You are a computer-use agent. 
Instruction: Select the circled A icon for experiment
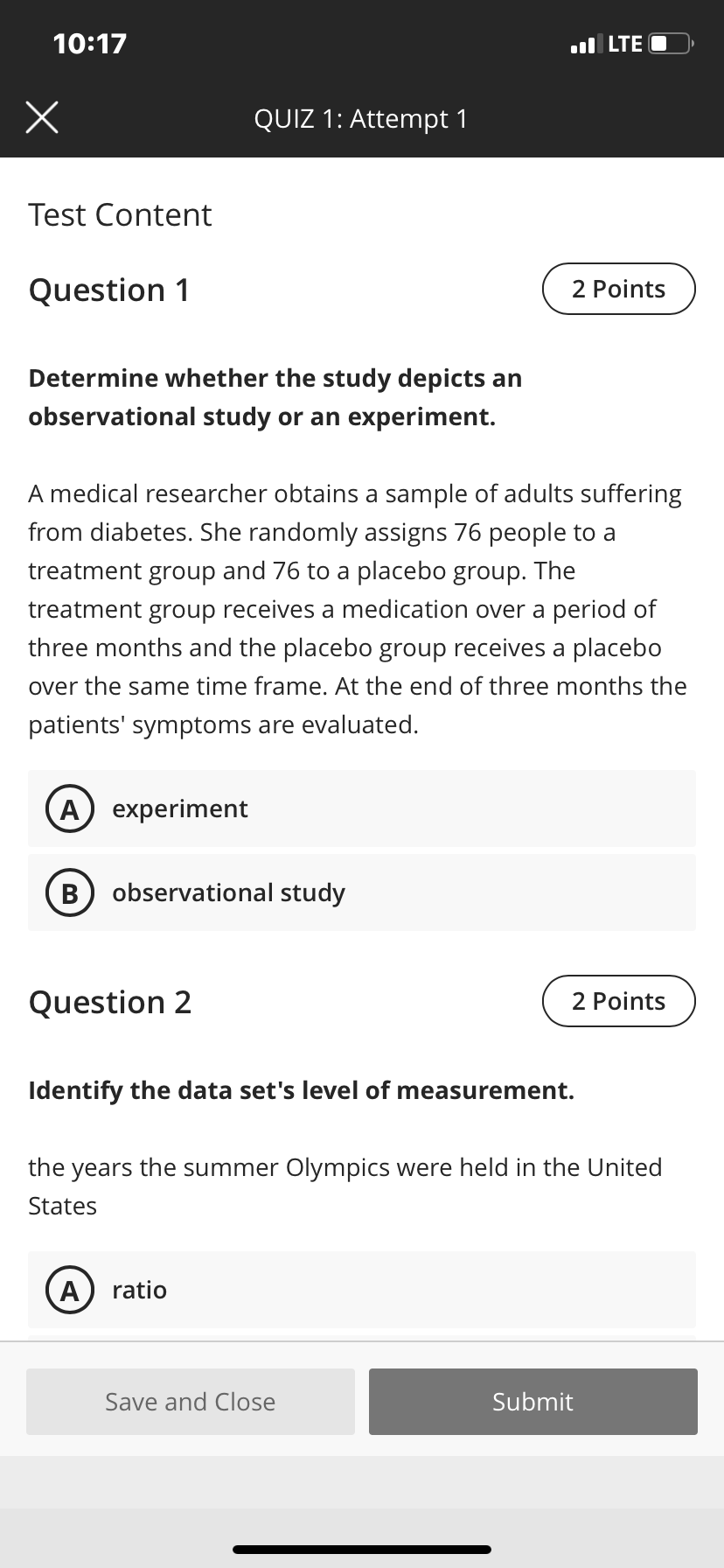65,809
